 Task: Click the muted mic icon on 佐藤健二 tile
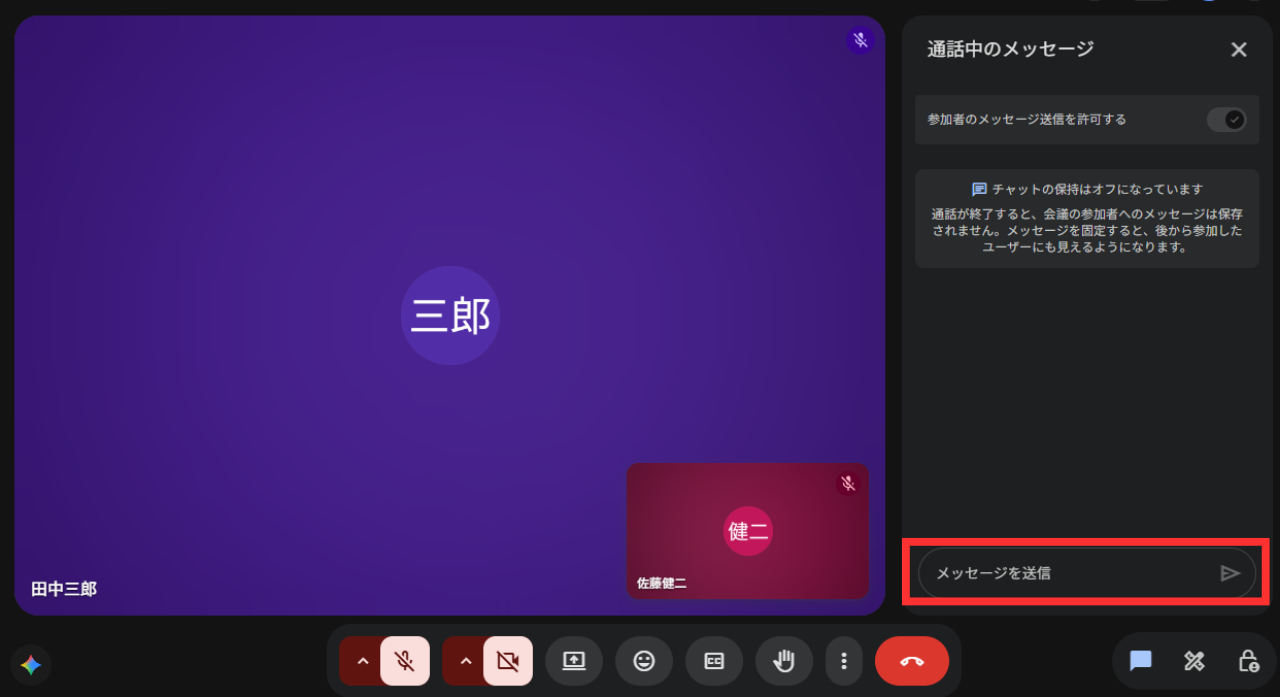pos(848,484)
